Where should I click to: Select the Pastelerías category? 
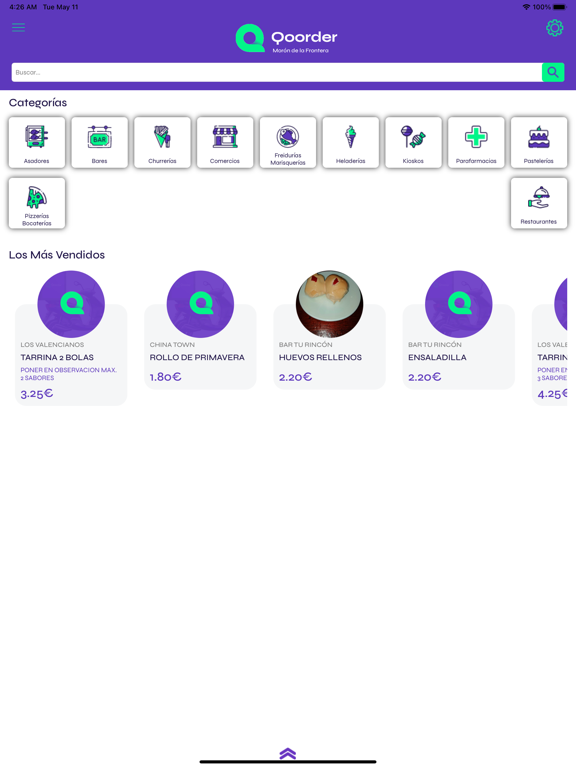[538, 143]
